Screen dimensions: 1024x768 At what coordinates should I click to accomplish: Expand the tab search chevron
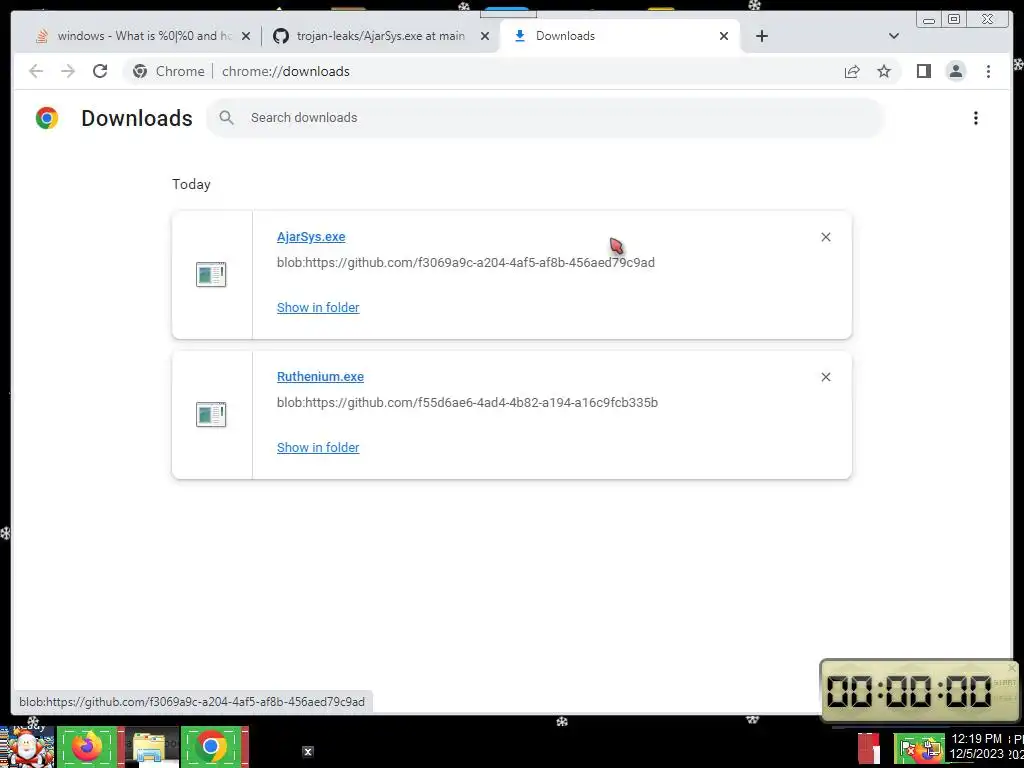click(x=894, y=36)
